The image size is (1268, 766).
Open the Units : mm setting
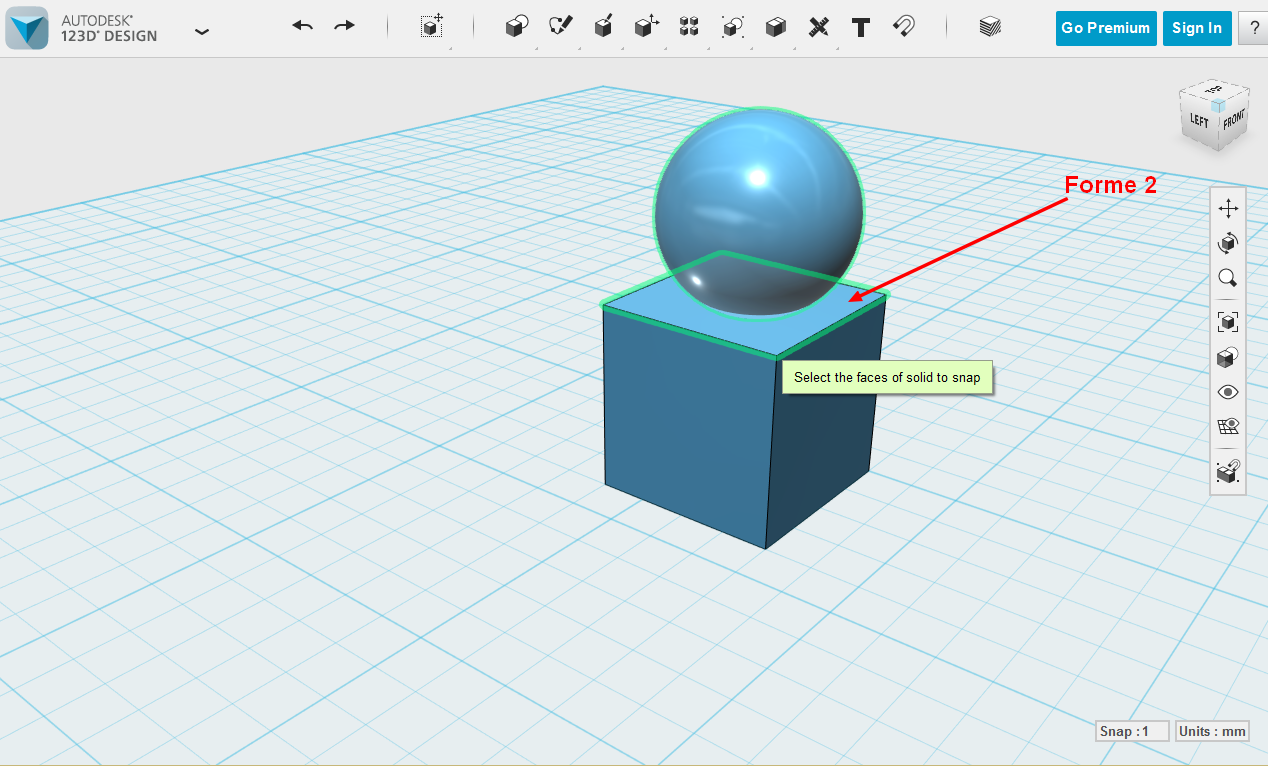coord(1213,731)
